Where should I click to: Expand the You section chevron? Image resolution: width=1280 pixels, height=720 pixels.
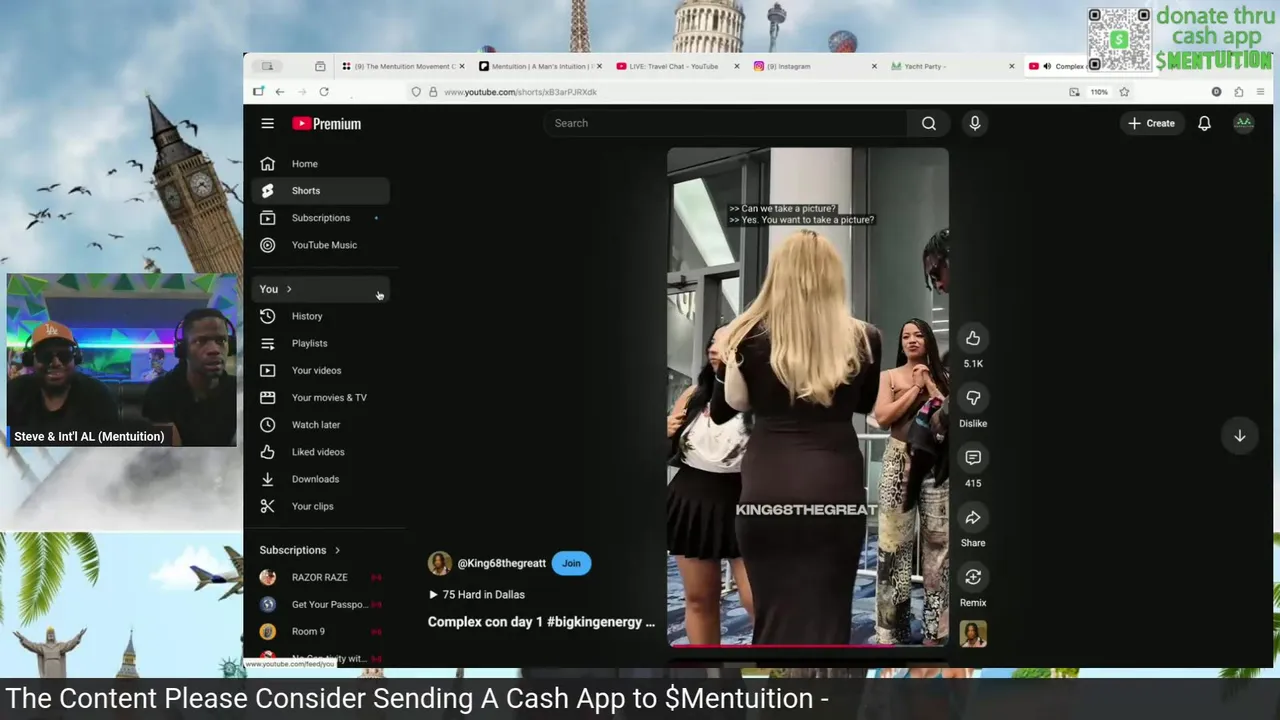[289, 289]
